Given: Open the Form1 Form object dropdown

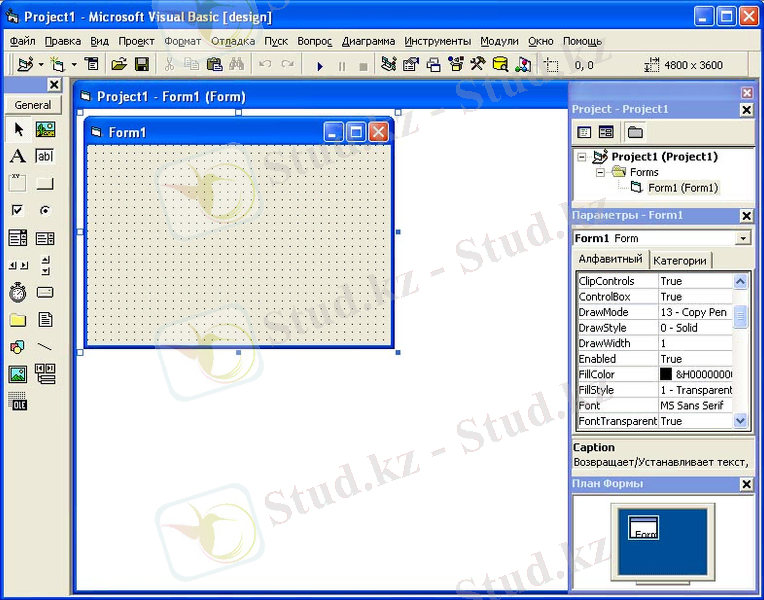Looking at the screenshot, I should (743, 238).
